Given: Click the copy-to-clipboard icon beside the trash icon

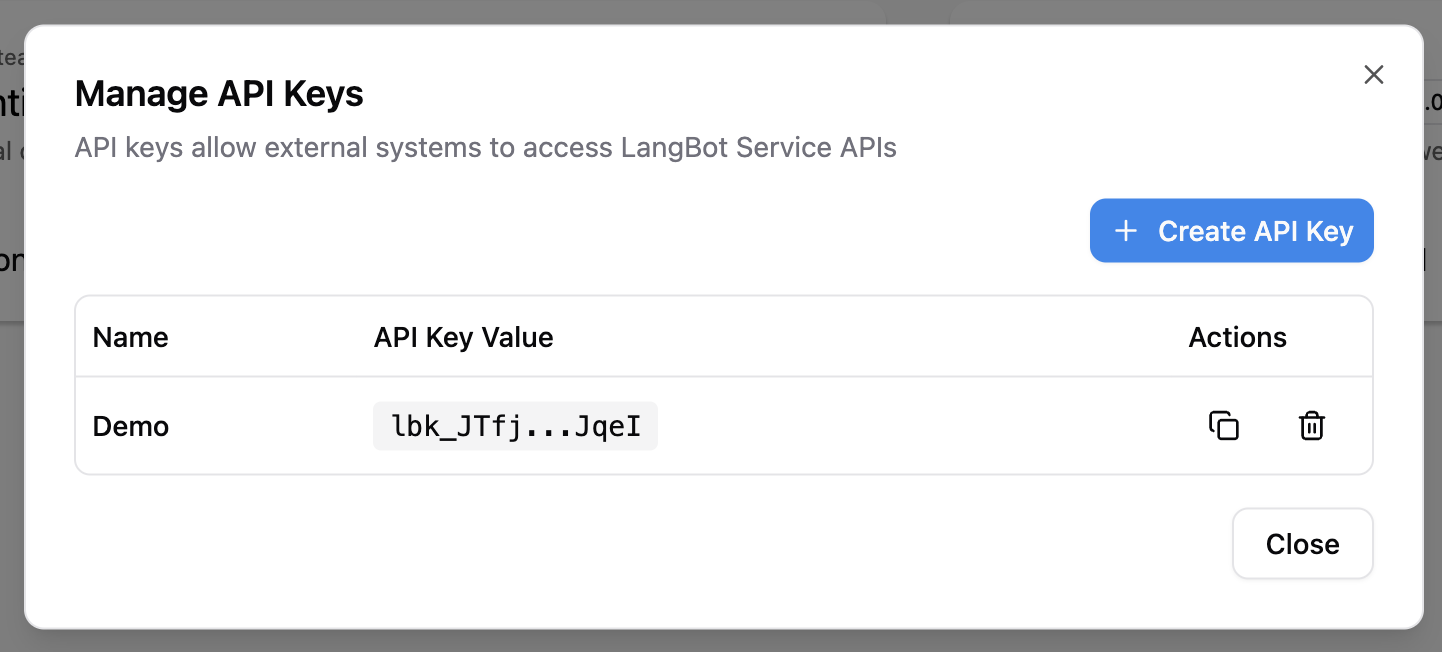Looking at the screenshot, I should pyautogui.click(x=1224, y=425).
